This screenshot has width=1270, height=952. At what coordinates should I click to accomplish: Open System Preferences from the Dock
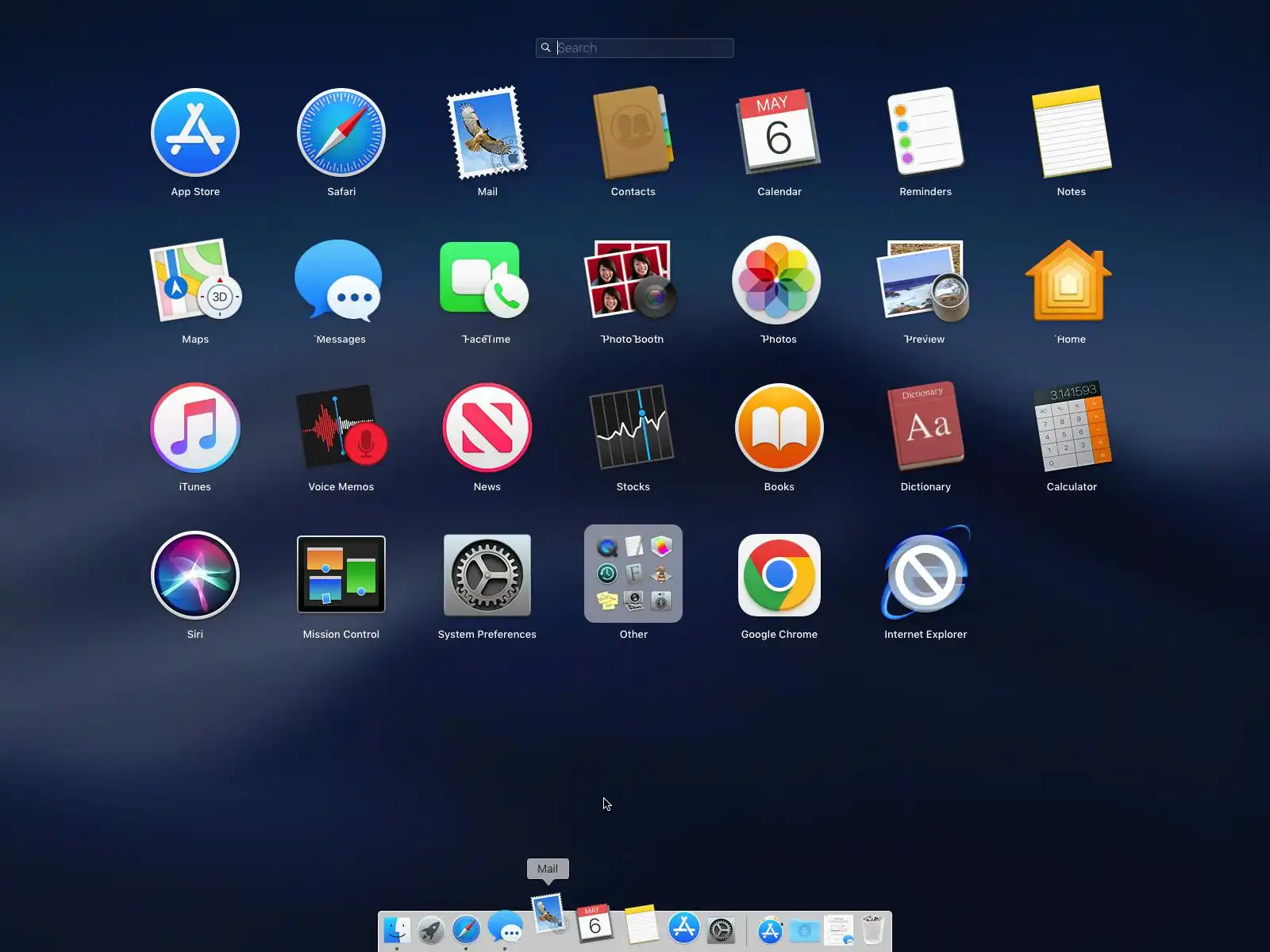coord(722,930)
